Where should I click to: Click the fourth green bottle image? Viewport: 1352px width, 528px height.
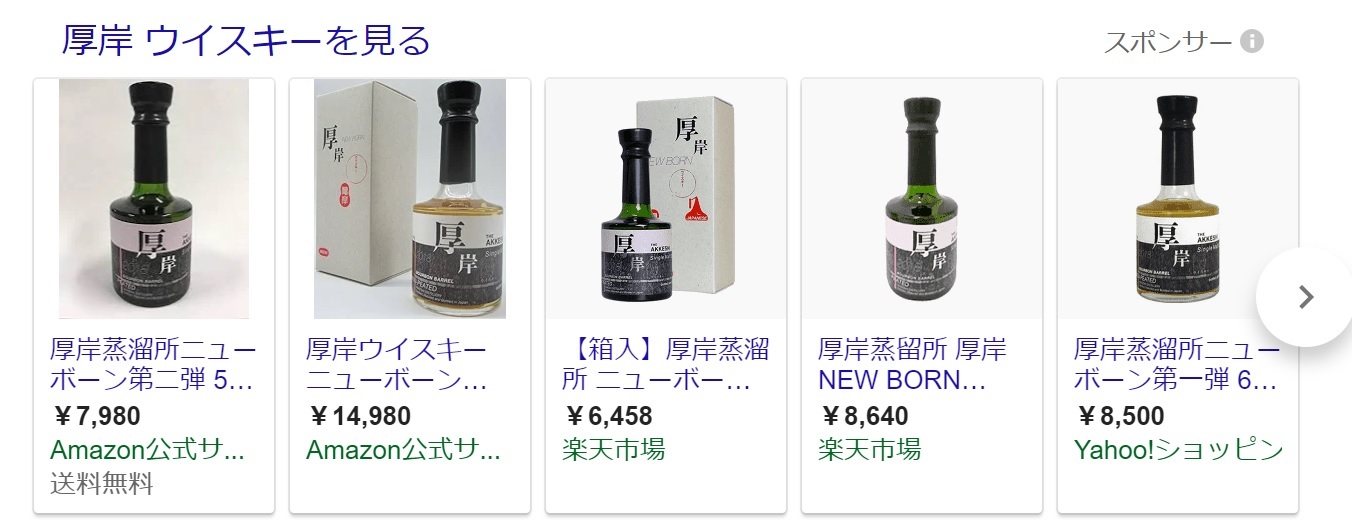(x=922, y=199)
